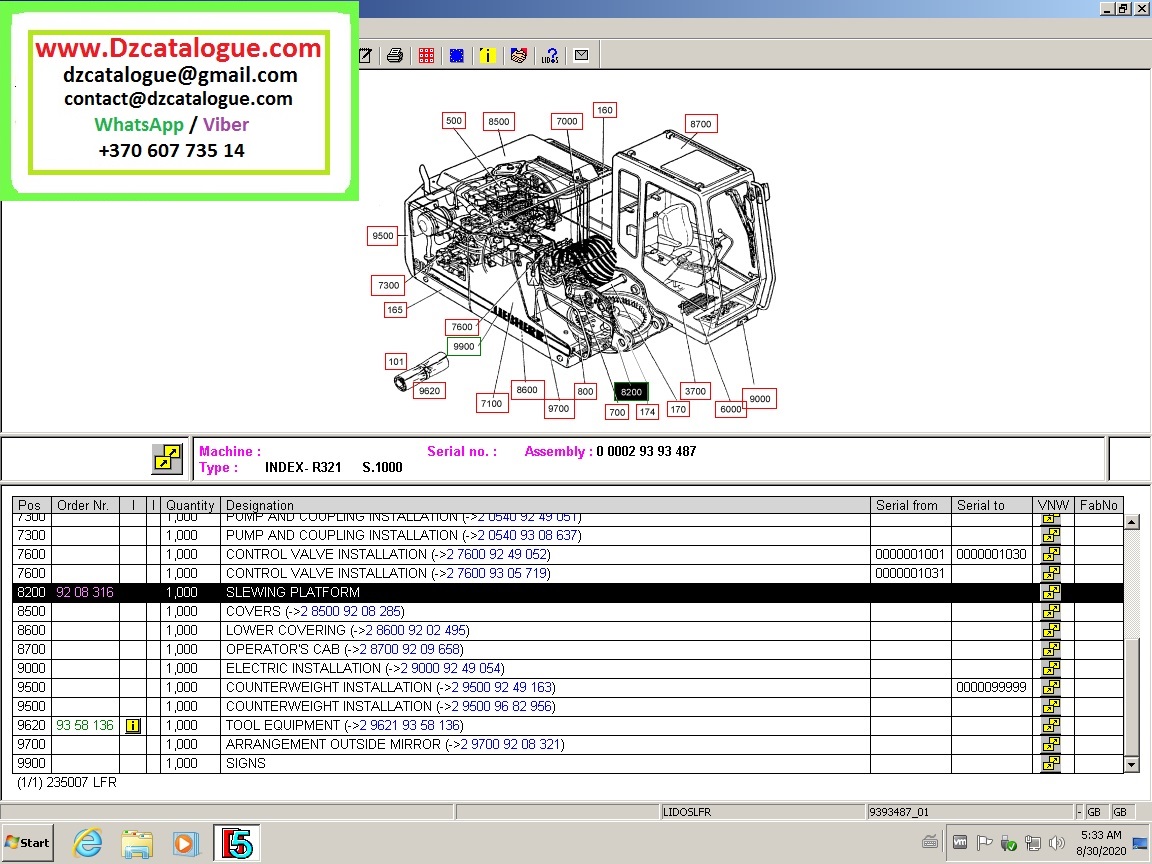Click the Order Nr. column header
Image resolution: width=1152 pixels, height=864 pixels.
(x=85, y=505)
